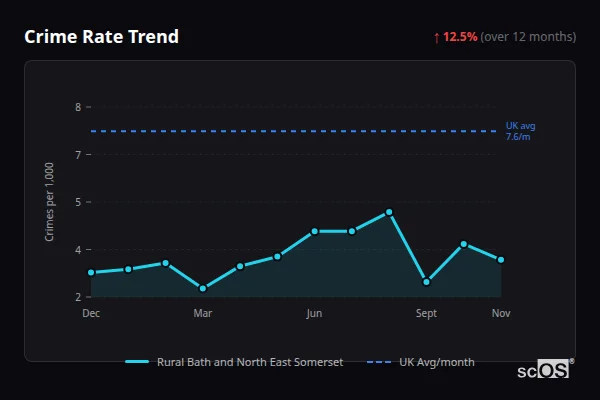This screenshot has height=400, width=600.
Task: Select the Nov data point at line end
Action: click(501, 260)
